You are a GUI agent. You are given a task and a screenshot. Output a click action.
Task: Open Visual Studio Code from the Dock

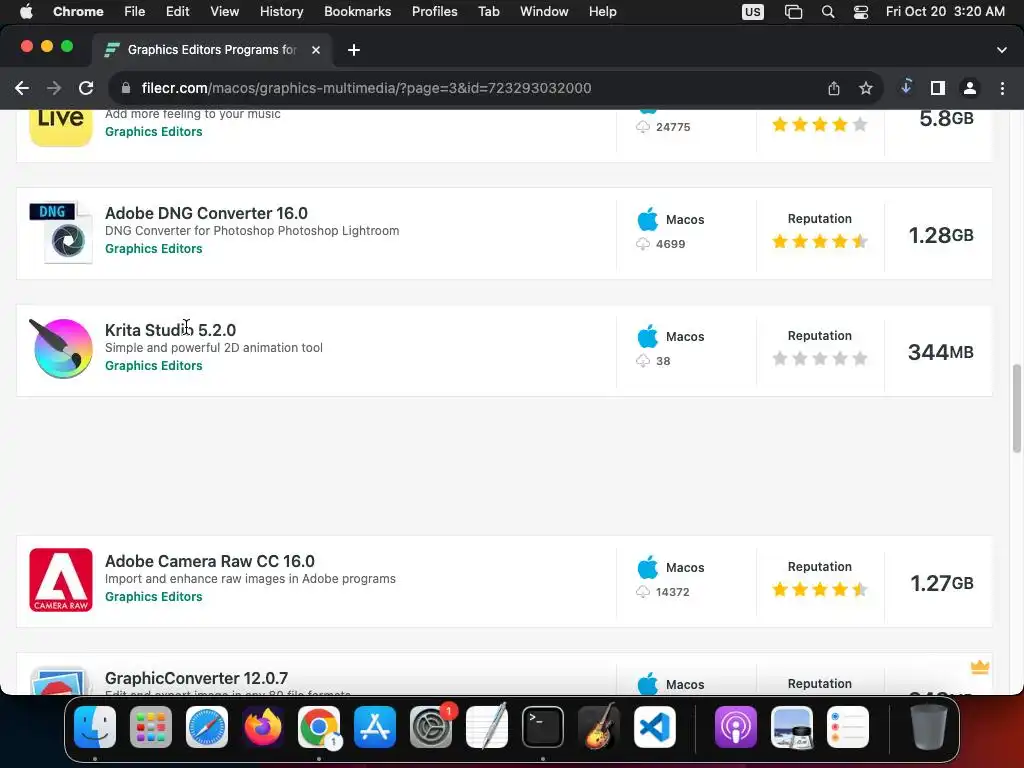point(654,727)
